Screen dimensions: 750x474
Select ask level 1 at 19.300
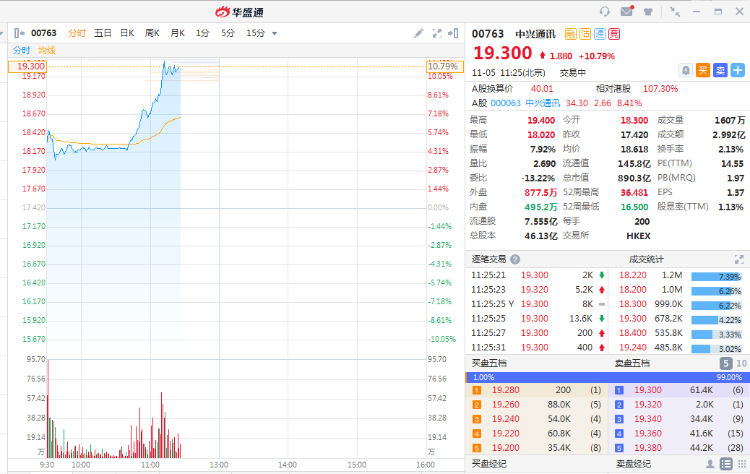[679, 390]
